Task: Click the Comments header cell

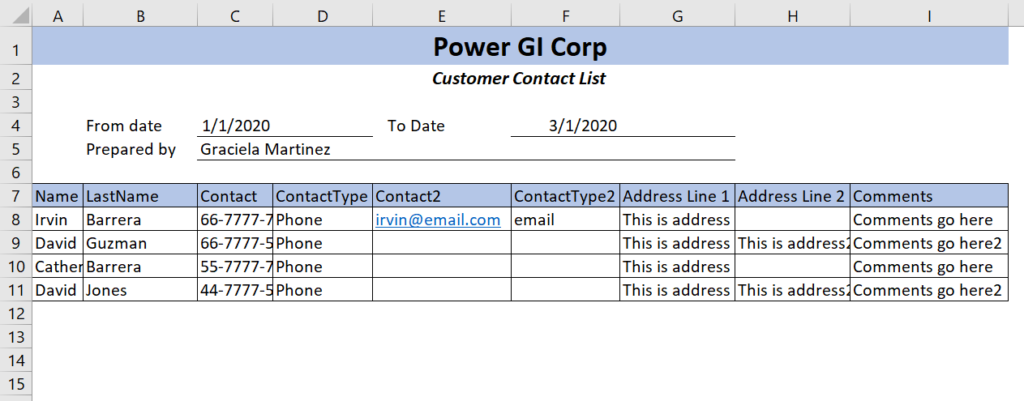Action: point(929,196)
